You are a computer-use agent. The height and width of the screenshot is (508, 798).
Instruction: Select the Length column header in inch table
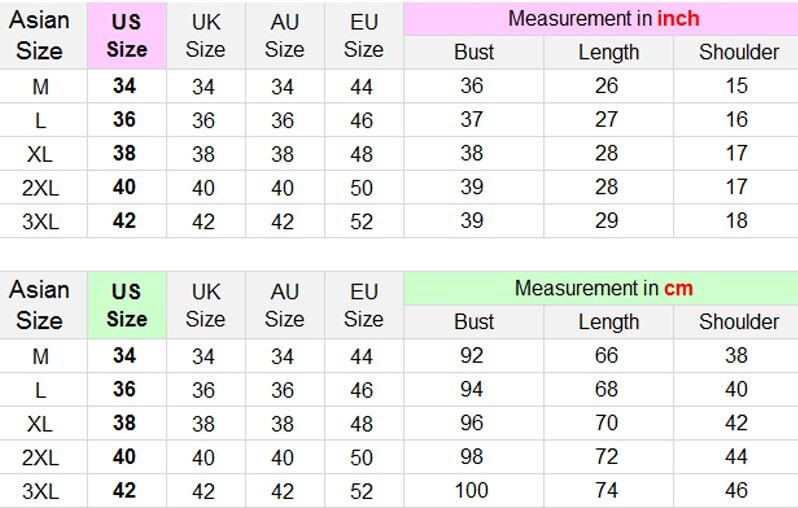click(x=609, y=52)
